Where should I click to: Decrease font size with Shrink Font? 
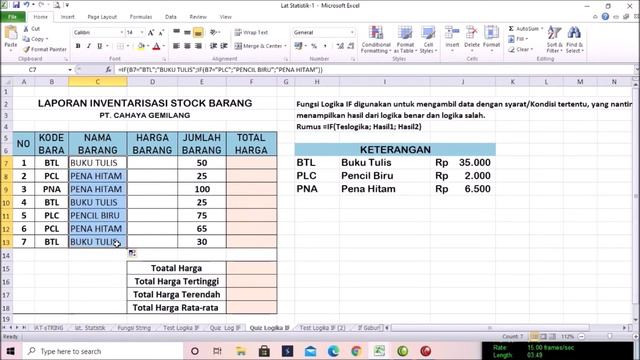[161, 32]
